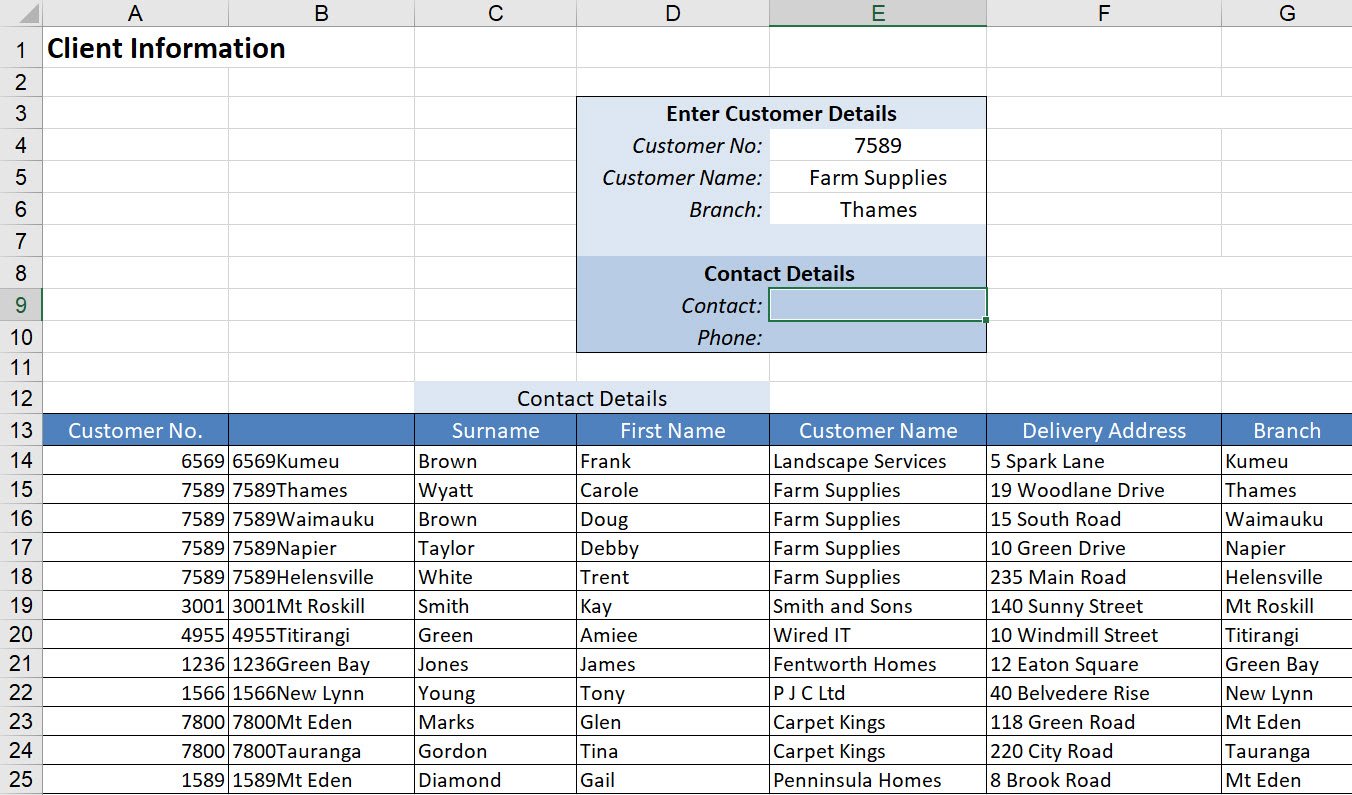Select column E header
This screenshot has height=795, width=1352.
(878, 13)
